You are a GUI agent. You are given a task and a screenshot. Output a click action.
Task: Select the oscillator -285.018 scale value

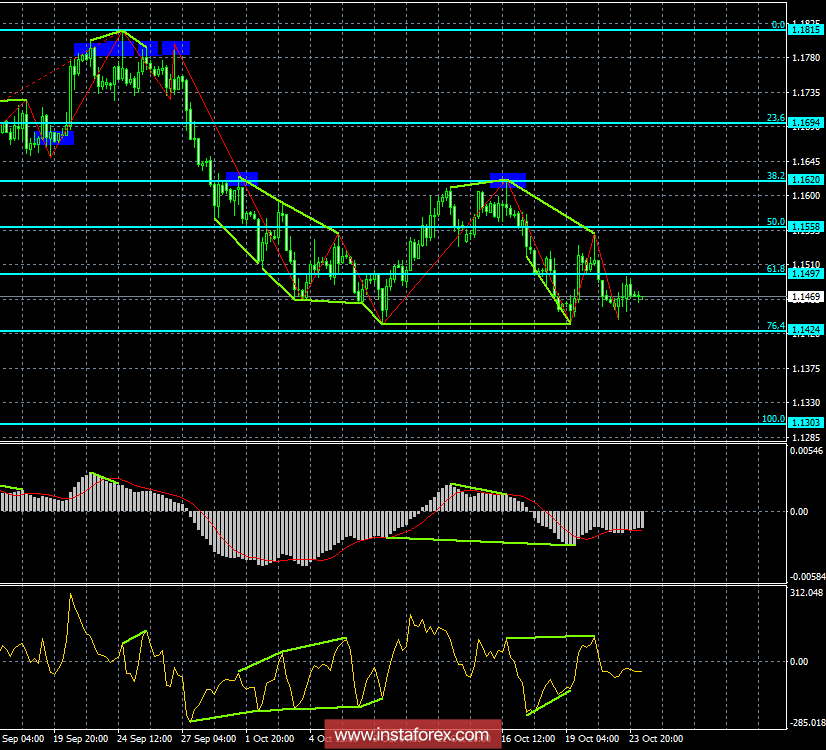pyautogui.click(x=805, y=723)
